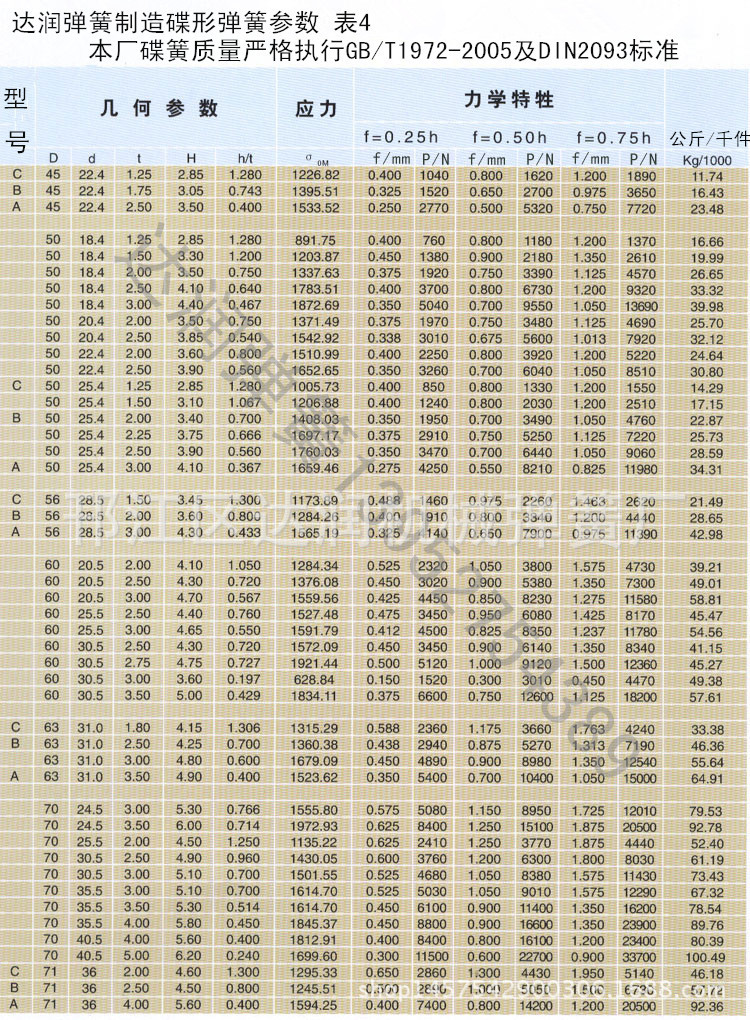Select the weight value 57.61

(x=707, y=697)
